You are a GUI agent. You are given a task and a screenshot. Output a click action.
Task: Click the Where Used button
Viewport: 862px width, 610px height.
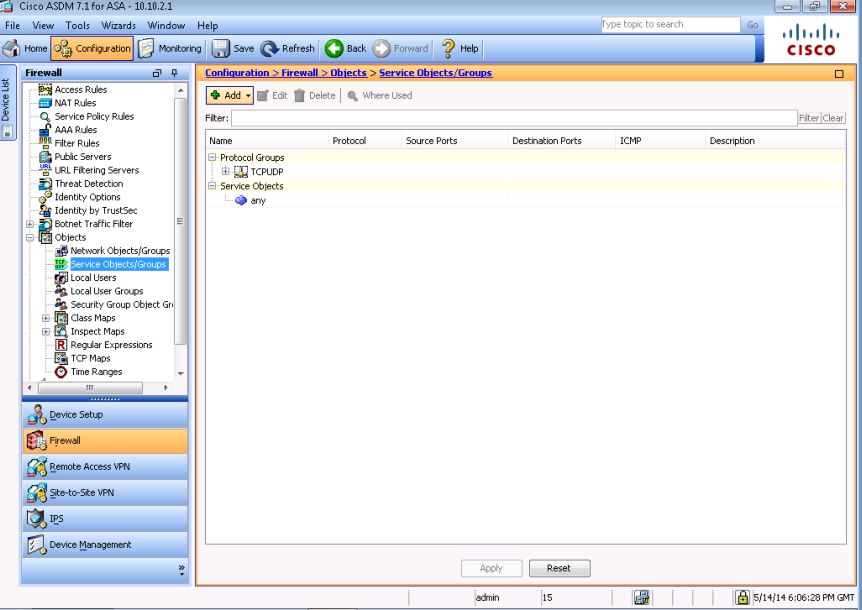[x=380, y=95]
